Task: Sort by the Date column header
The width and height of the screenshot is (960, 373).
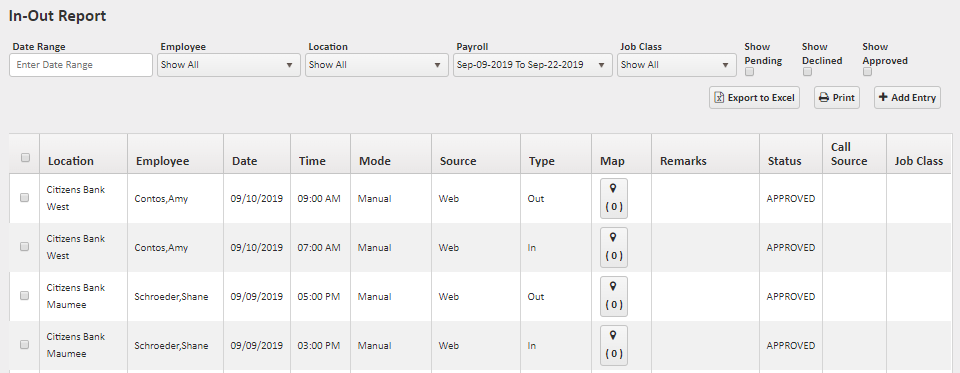Action: (244, 161)
